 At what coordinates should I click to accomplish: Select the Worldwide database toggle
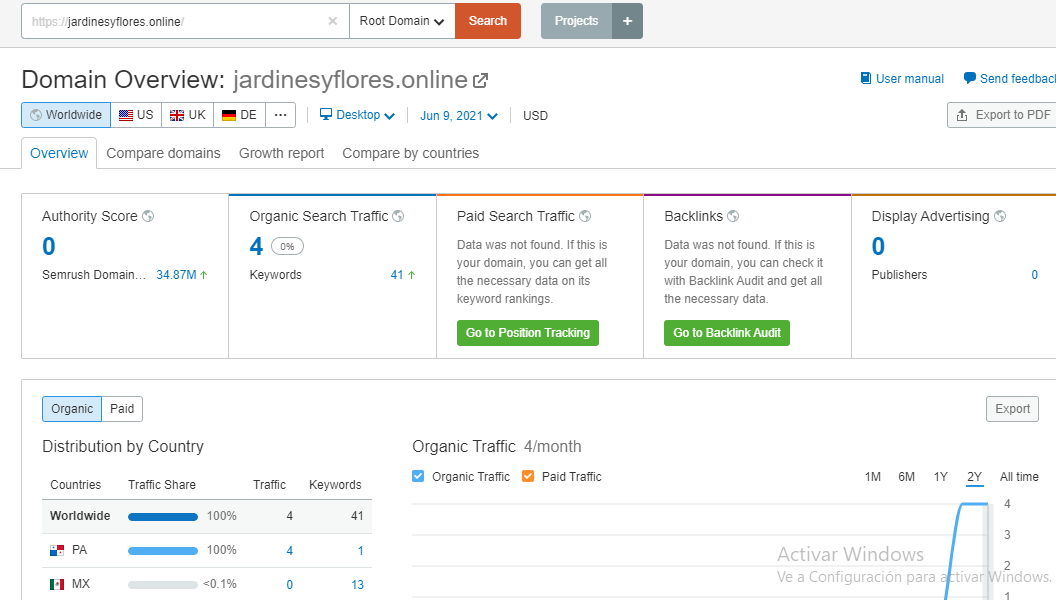[66, 115]
